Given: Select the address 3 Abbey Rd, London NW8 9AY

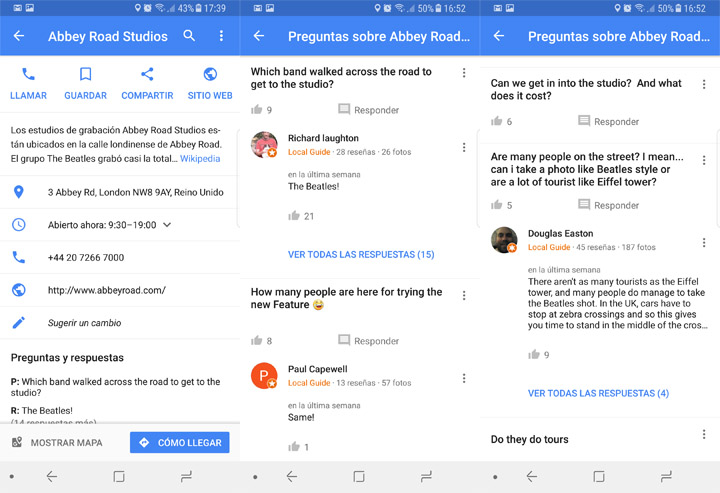Looking at the screenshot, I should 135,192.
